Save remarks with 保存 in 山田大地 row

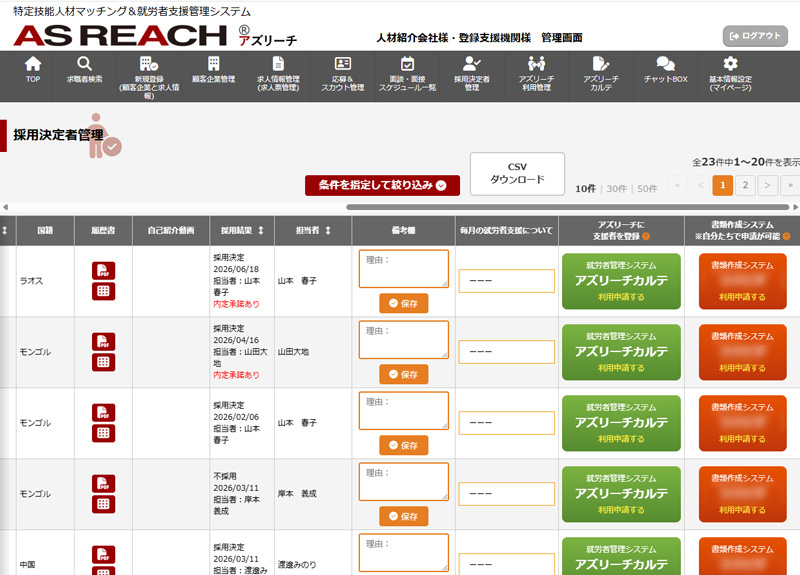pos(404,374)
